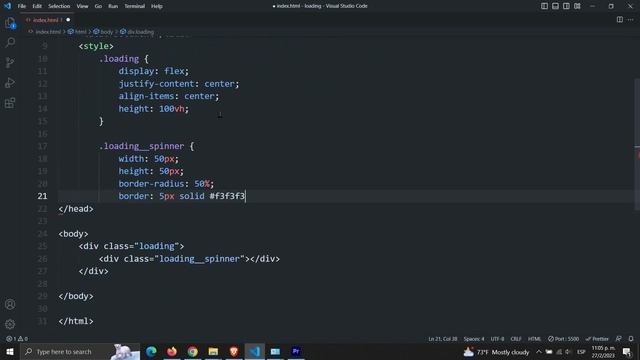Click the .loading__spinner selector line

pyautogui.click(x=147, y=146)
